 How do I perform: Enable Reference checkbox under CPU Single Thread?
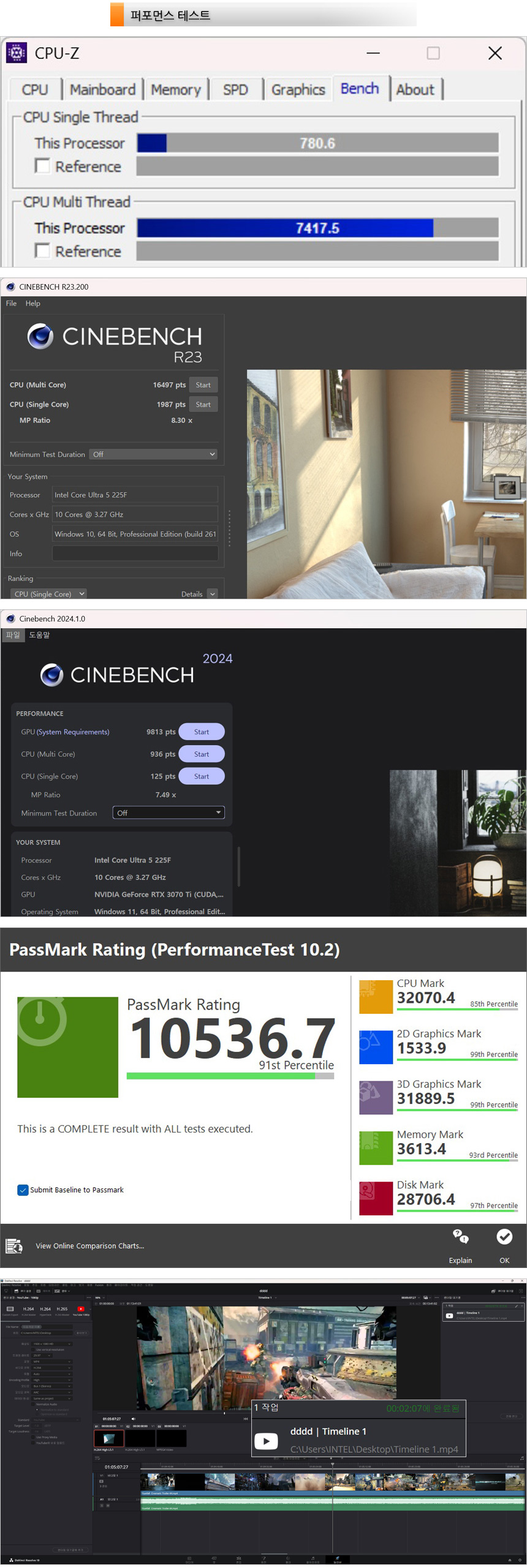click(42, 167)
